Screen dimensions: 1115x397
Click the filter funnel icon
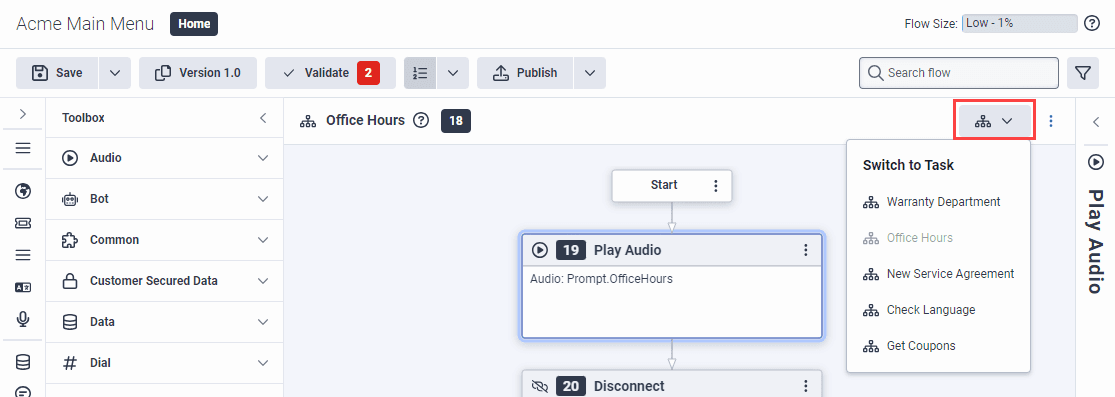point(1083,73)
